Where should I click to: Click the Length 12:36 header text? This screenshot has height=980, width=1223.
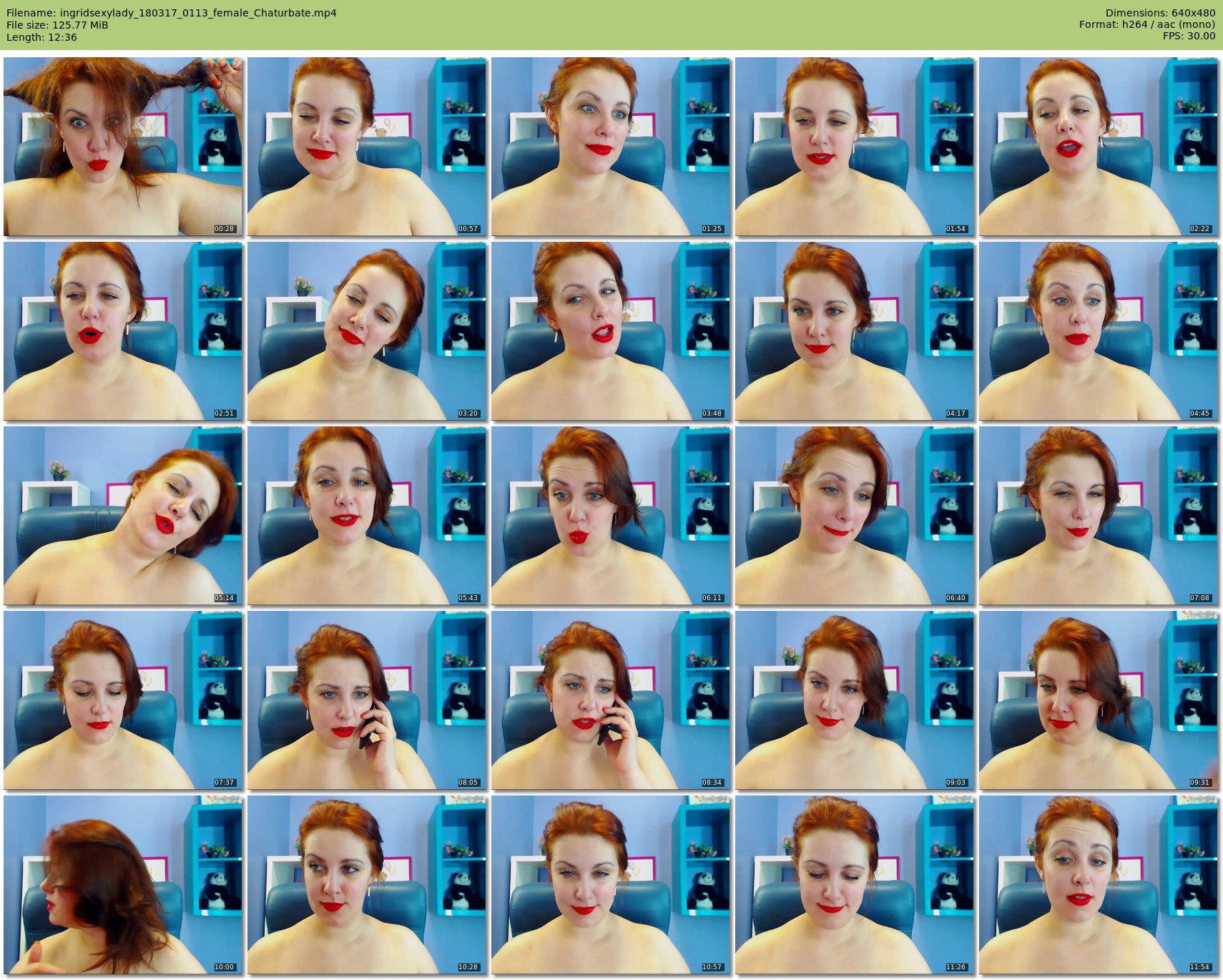[x=41, y=37]
